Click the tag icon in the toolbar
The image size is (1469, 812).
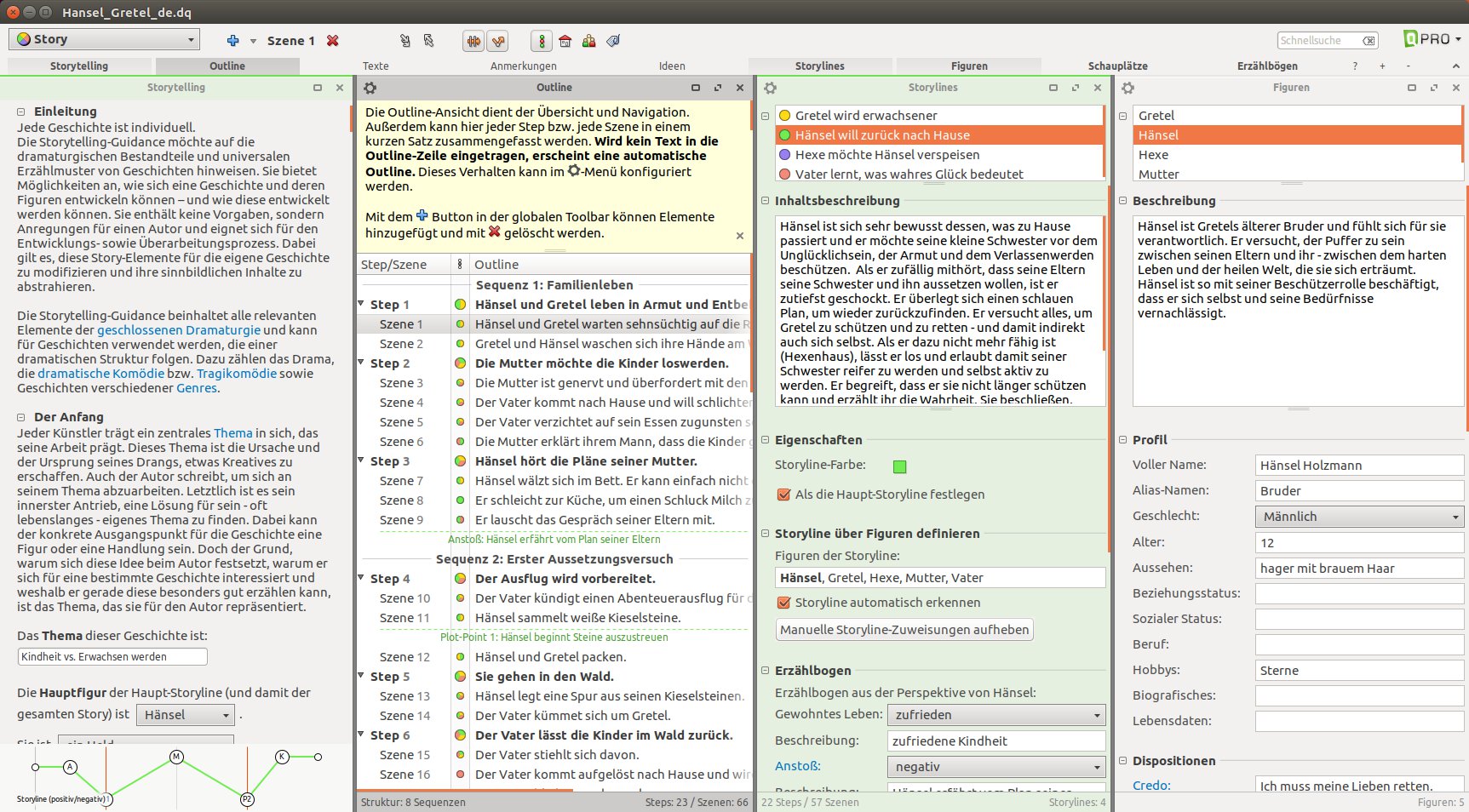tap(613, 40)
